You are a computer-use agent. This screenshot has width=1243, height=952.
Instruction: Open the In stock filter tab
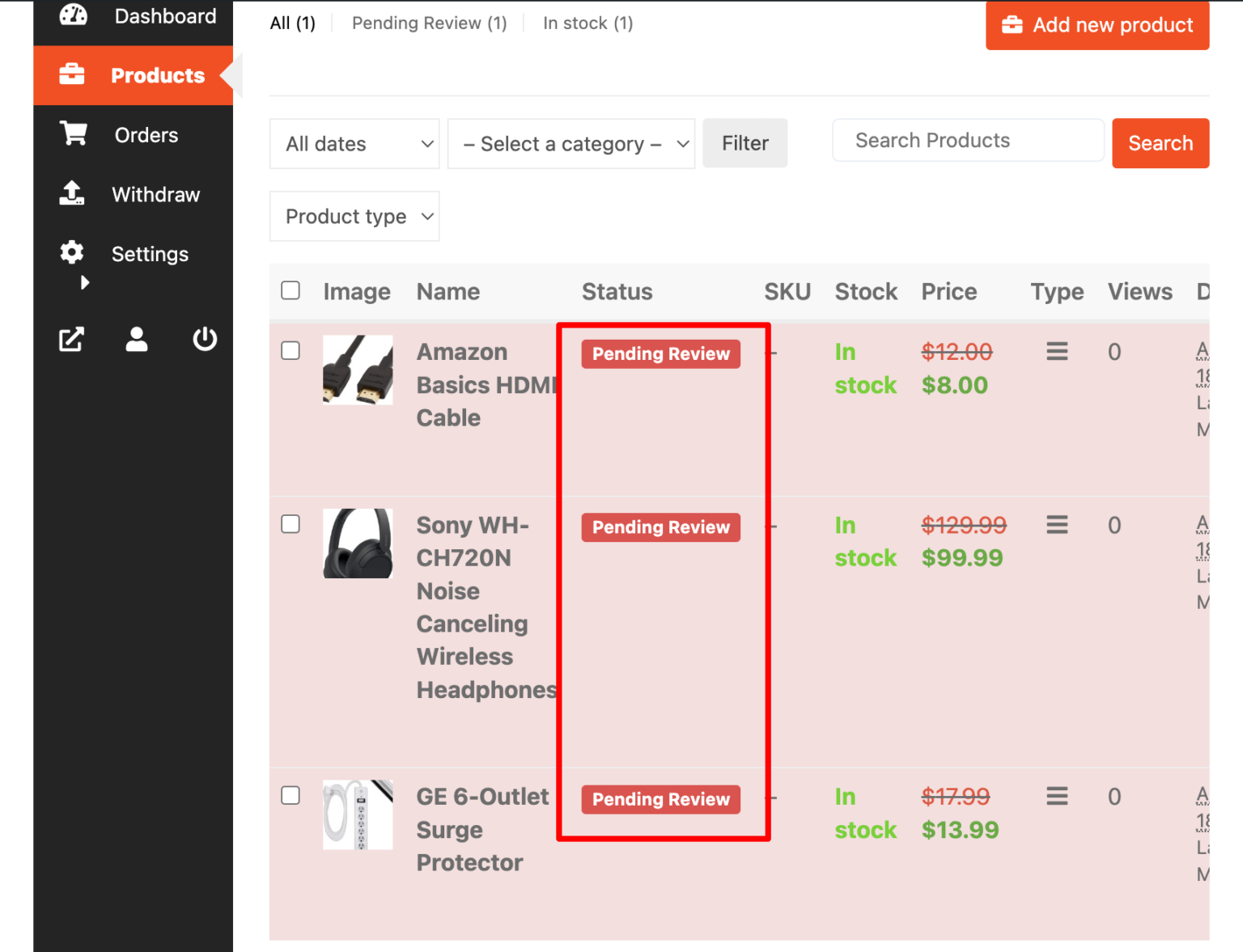pyautogui.click(x=588, y=23)
